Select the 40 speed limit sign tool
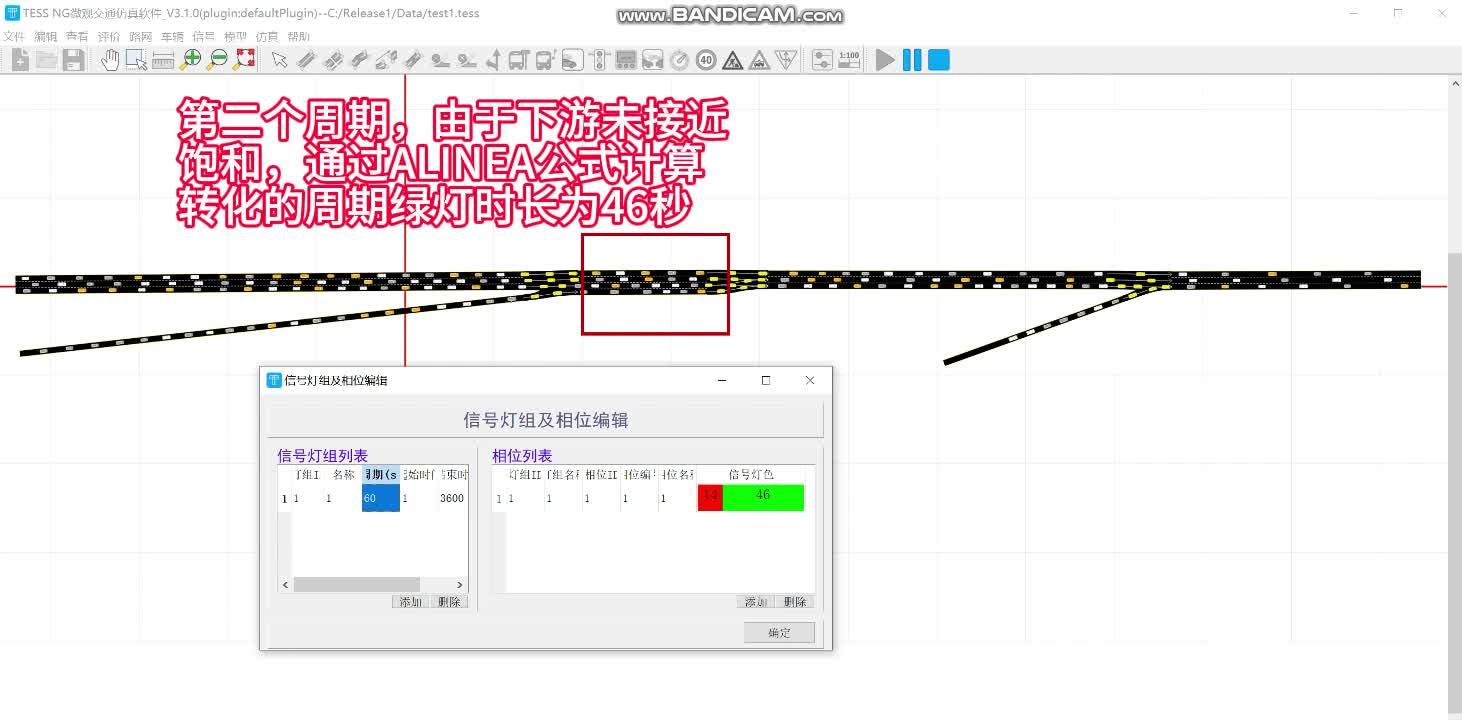The image size is (1462, 720). pyautogui.click(x=706, y=59)
